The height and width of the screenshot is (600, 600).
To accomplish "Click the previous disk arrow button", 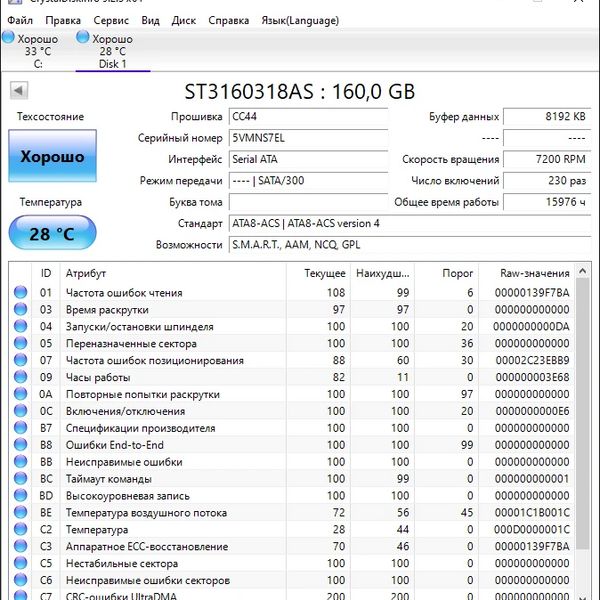I will 18,91.
